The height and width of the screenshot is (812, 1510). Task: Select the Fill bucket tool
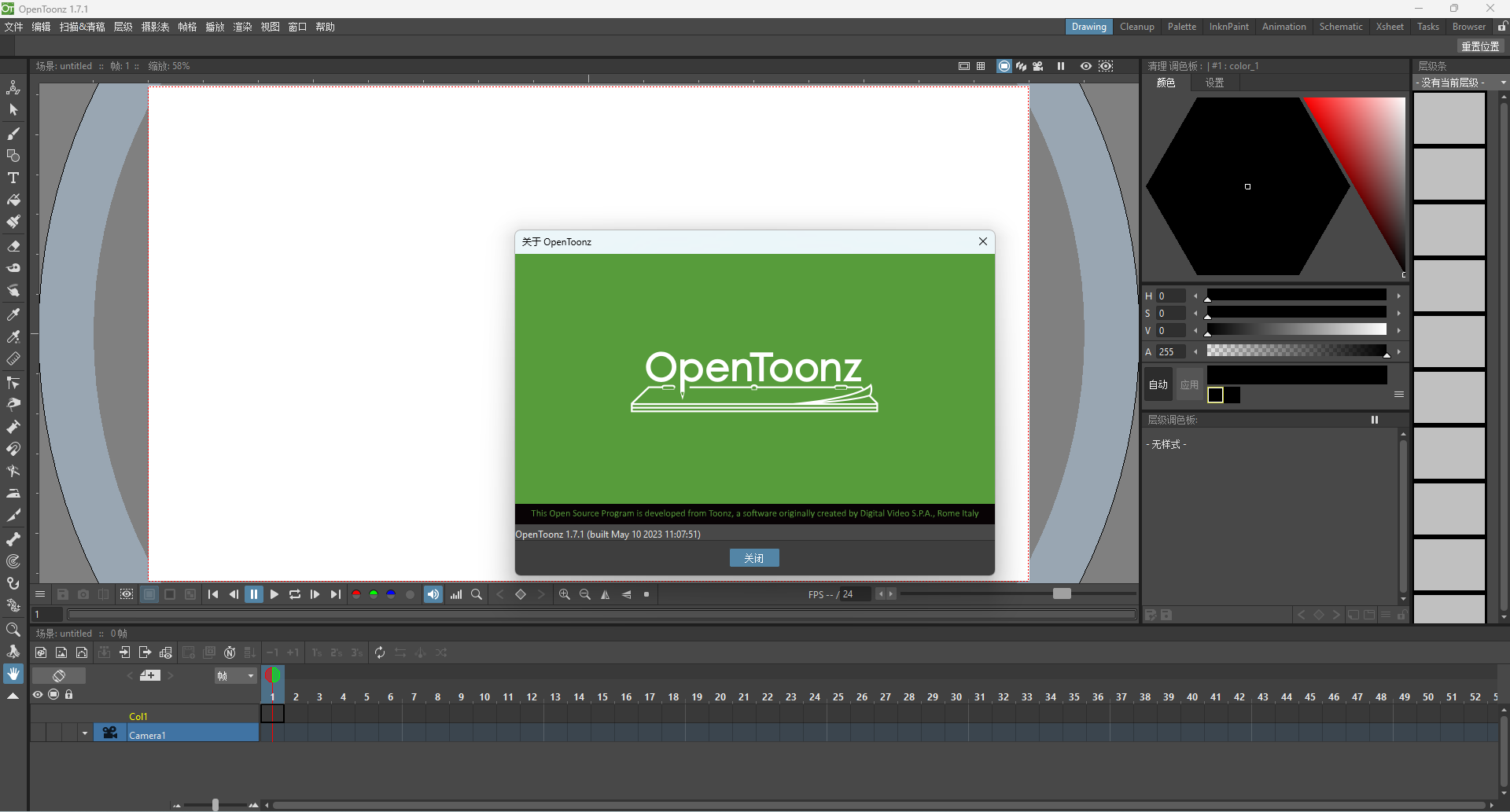pyautogui.click(x=13, y=200)
